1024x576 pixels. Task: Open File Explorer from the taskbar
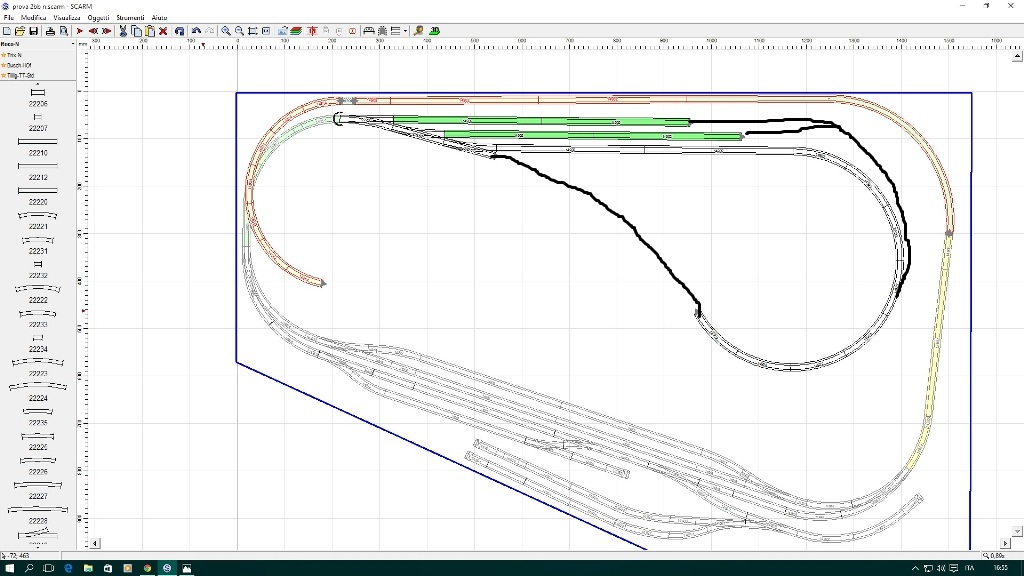[x=88, y=568]
